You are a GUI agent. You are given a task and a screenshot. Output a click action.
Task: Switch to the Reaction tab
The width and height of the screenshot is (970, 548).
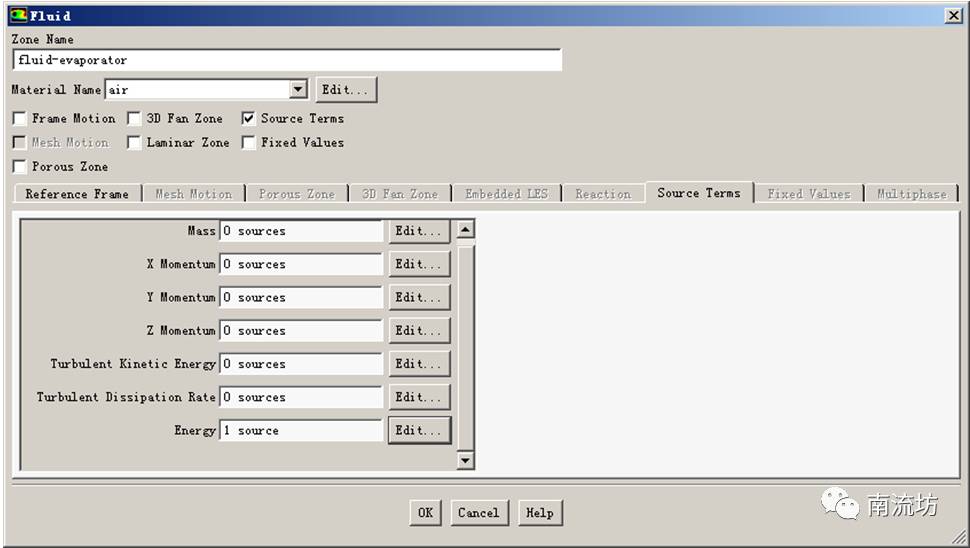(x=603, y=194)
